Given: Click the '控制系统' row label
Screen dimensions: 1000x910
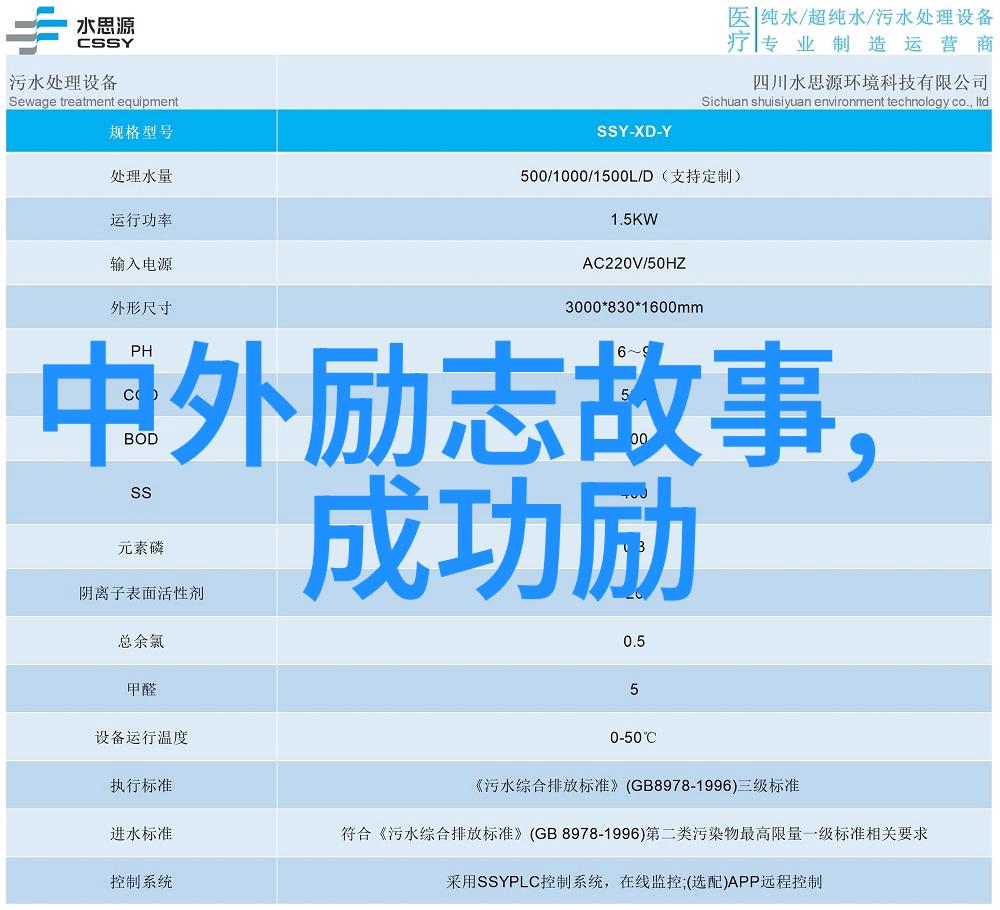Looking at the screenshot, I should click(x=141, y=882).
